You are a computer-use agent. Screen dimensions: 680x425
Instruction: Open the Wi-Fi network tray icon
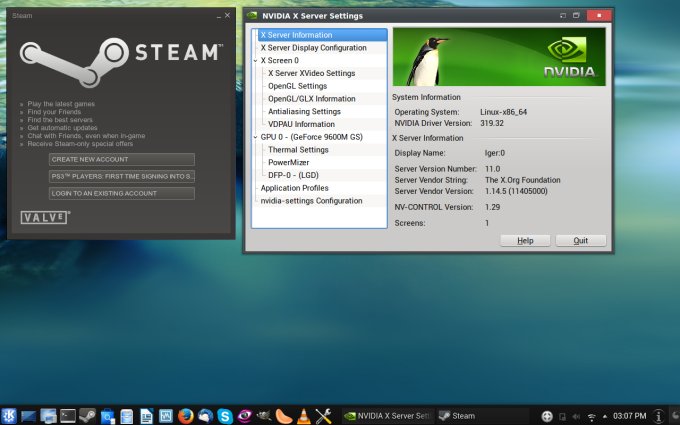coord(591,417)
